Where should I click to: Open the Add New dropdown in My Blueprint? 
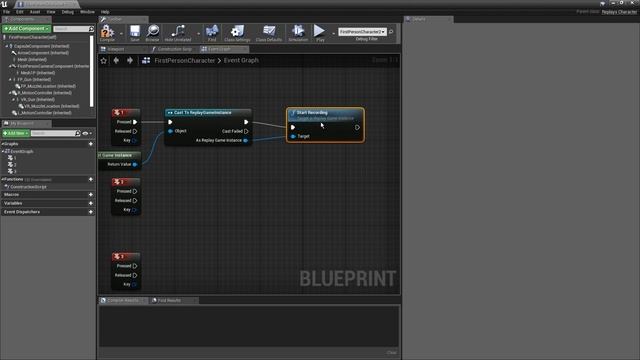16,133
